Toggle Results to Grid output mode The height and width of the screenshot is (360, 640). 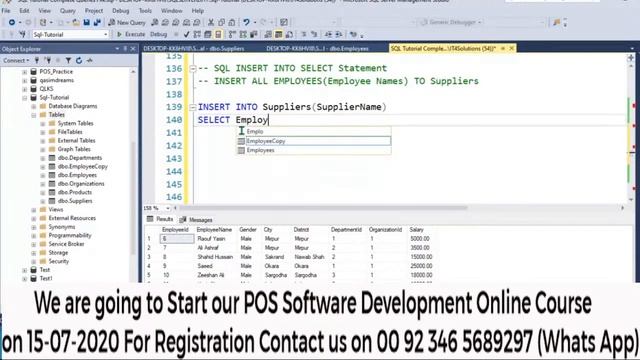279,34
